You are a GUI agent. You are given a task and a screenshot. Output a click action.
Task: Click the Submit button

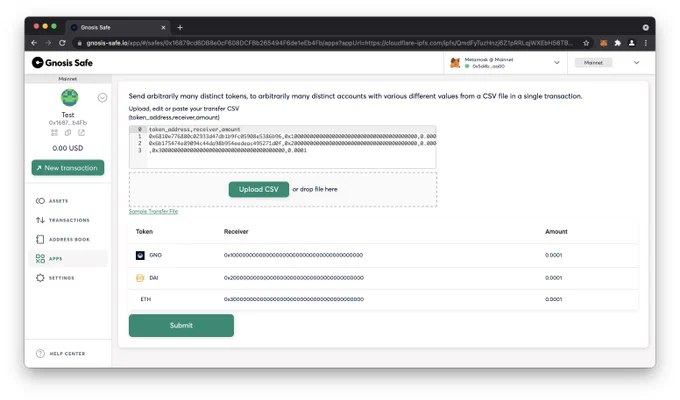pyautogui.click(x=181, y=325)
